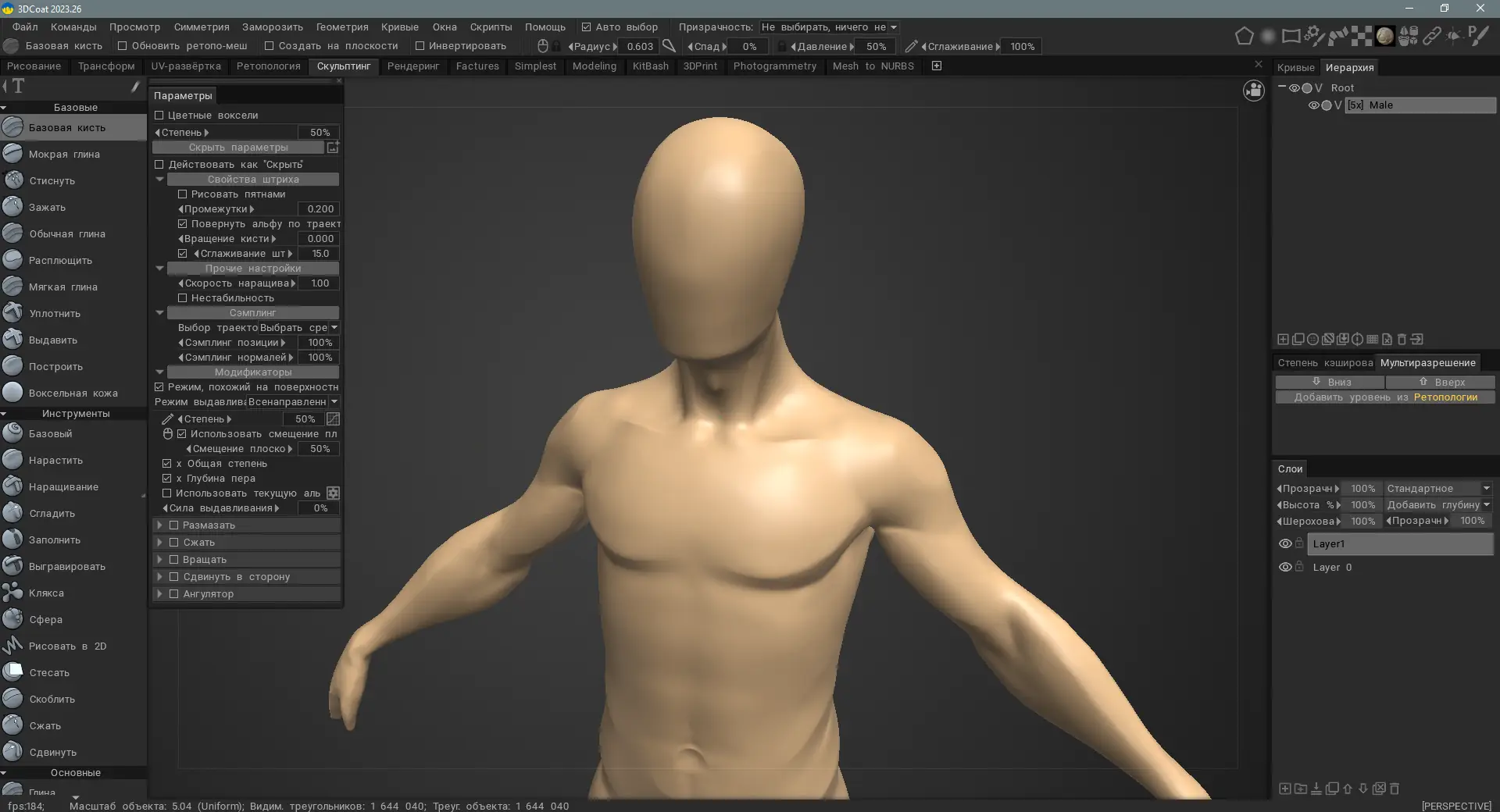Select the Стесать tool

point(73,673)
